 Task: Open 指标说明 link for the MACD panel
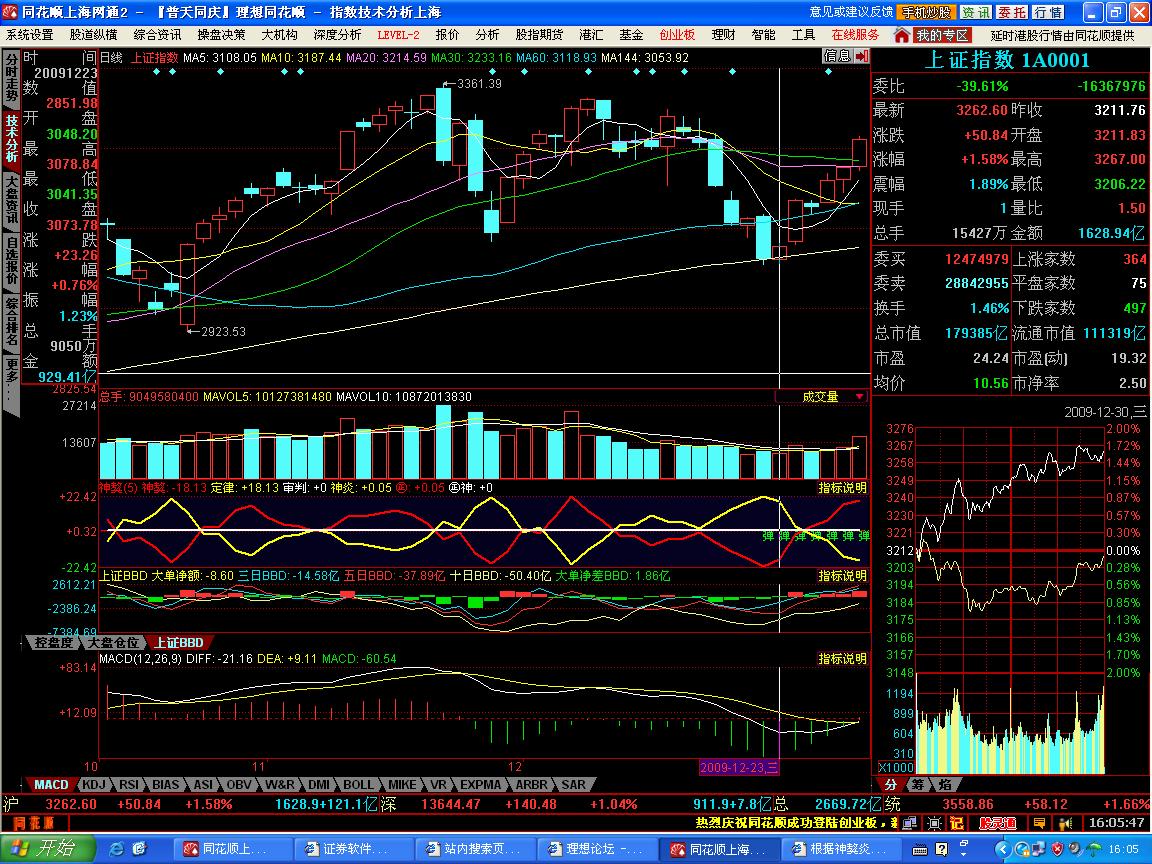(x=843, y=658)
